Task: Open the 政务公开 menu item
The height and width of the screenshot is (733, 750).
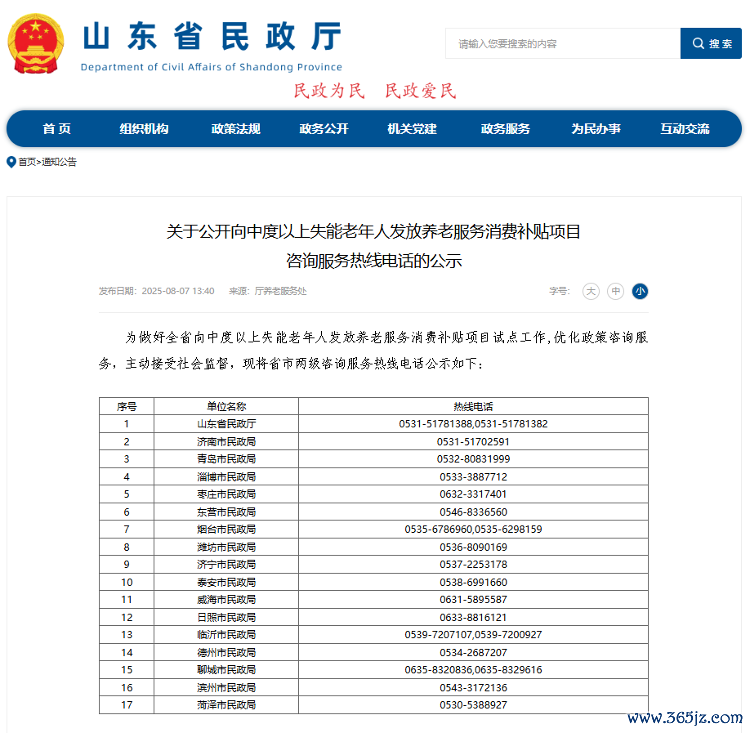Action: click(324, 129)
